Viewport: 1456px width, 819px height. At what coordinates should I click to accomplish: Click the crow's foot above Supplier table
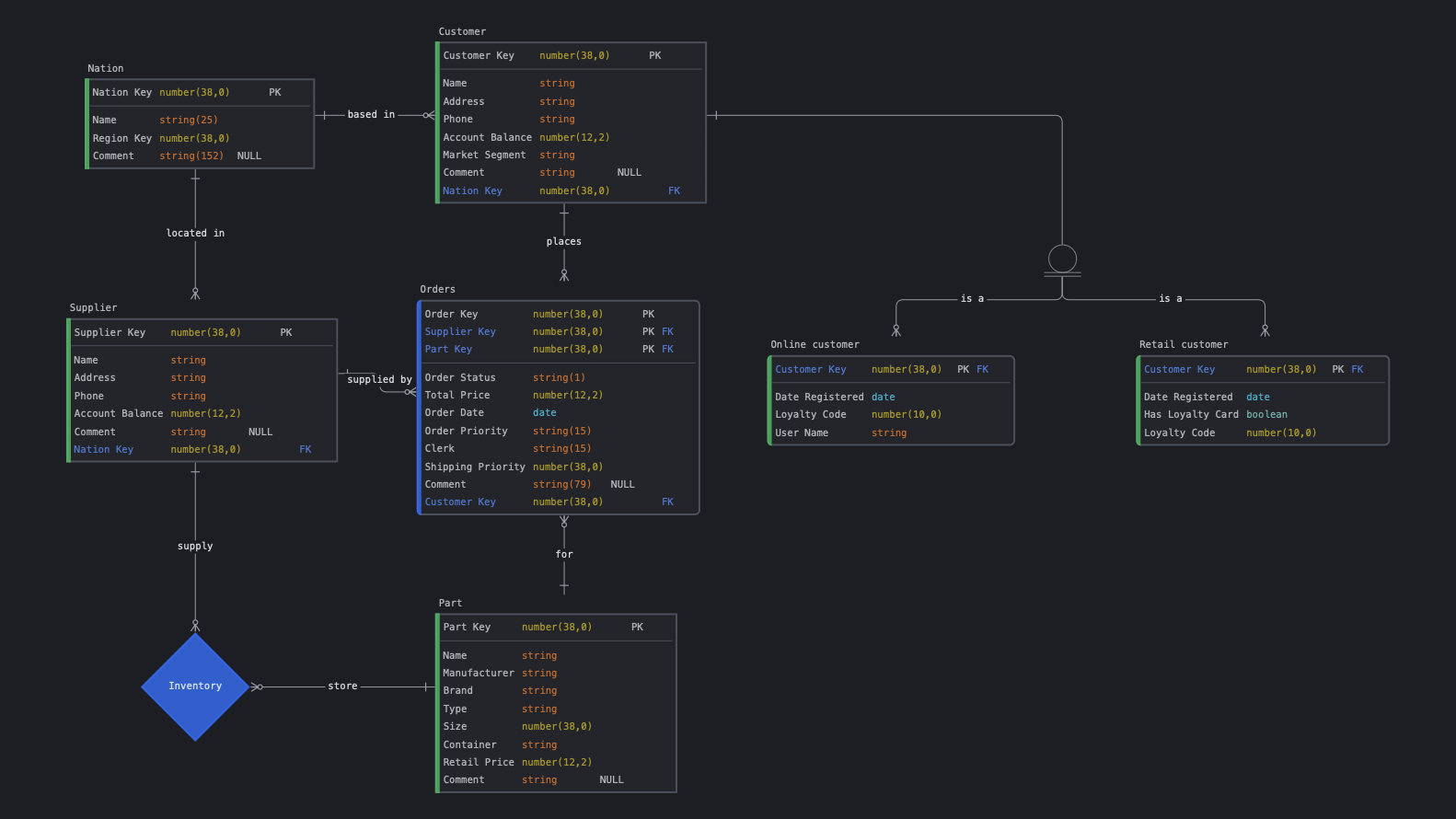point(195,294)
